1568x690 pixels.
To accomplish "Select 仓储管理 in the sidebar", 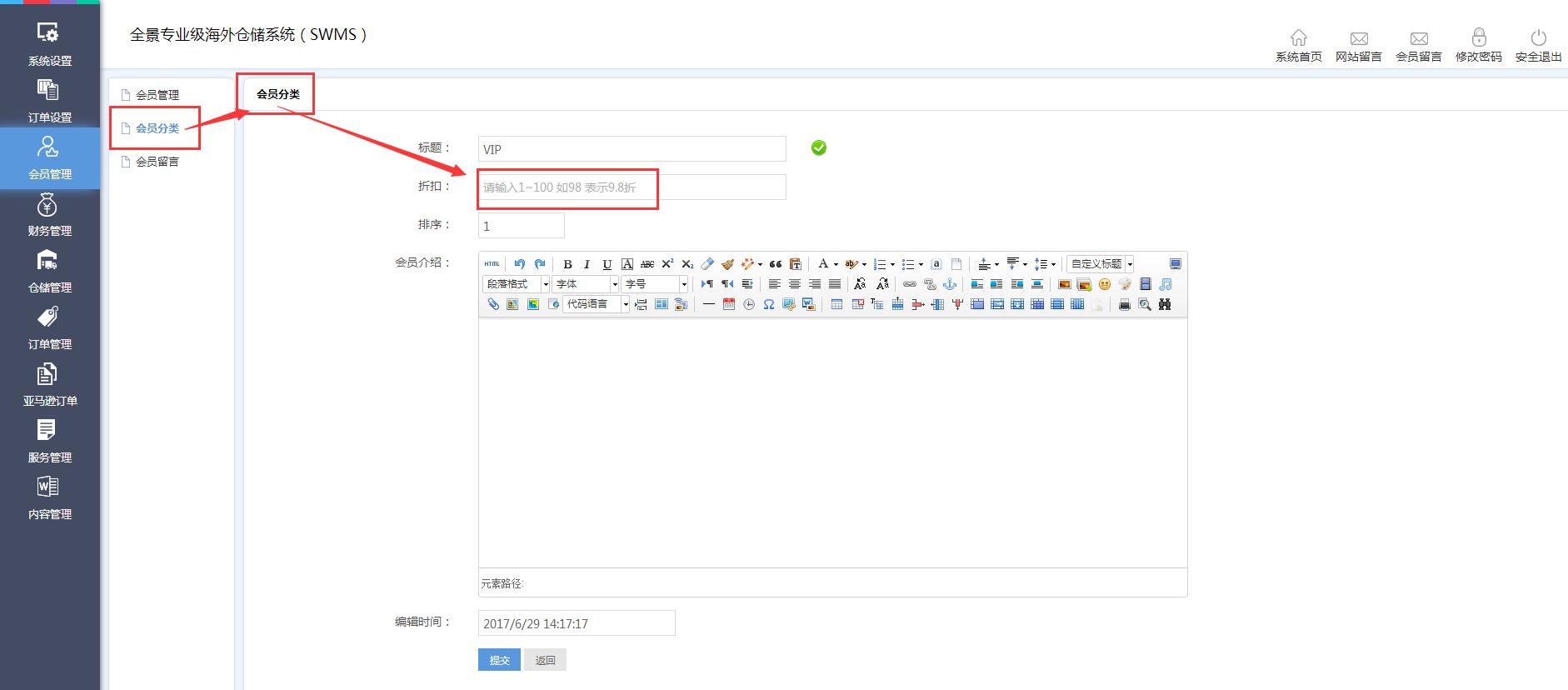I will pos(50,272).
